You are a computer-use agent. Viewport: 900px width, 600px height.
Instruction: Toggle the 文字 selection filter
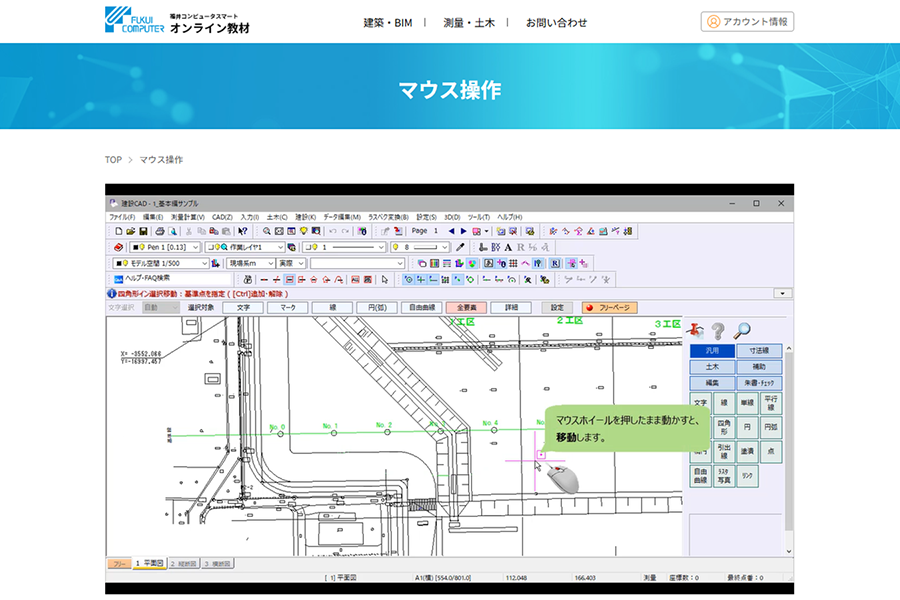[x=243, y=308]
